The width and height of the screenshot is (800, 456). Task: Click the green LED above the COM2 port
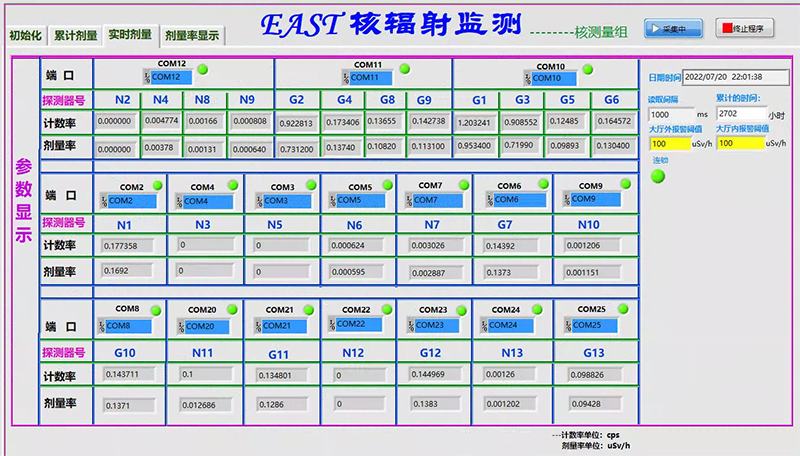158,185
